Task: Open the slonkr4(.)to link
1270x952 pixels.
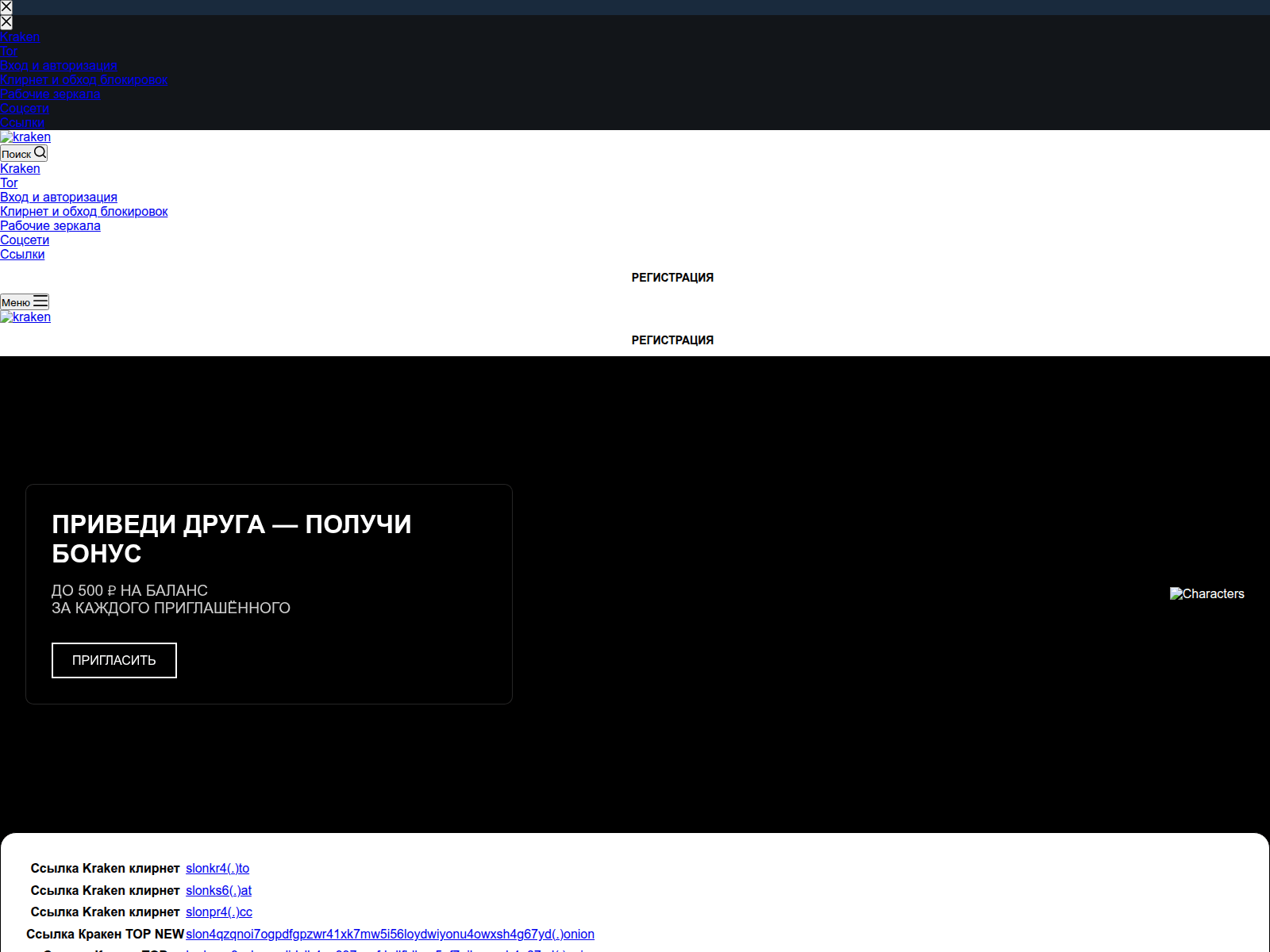Action: tap(217, 868)
